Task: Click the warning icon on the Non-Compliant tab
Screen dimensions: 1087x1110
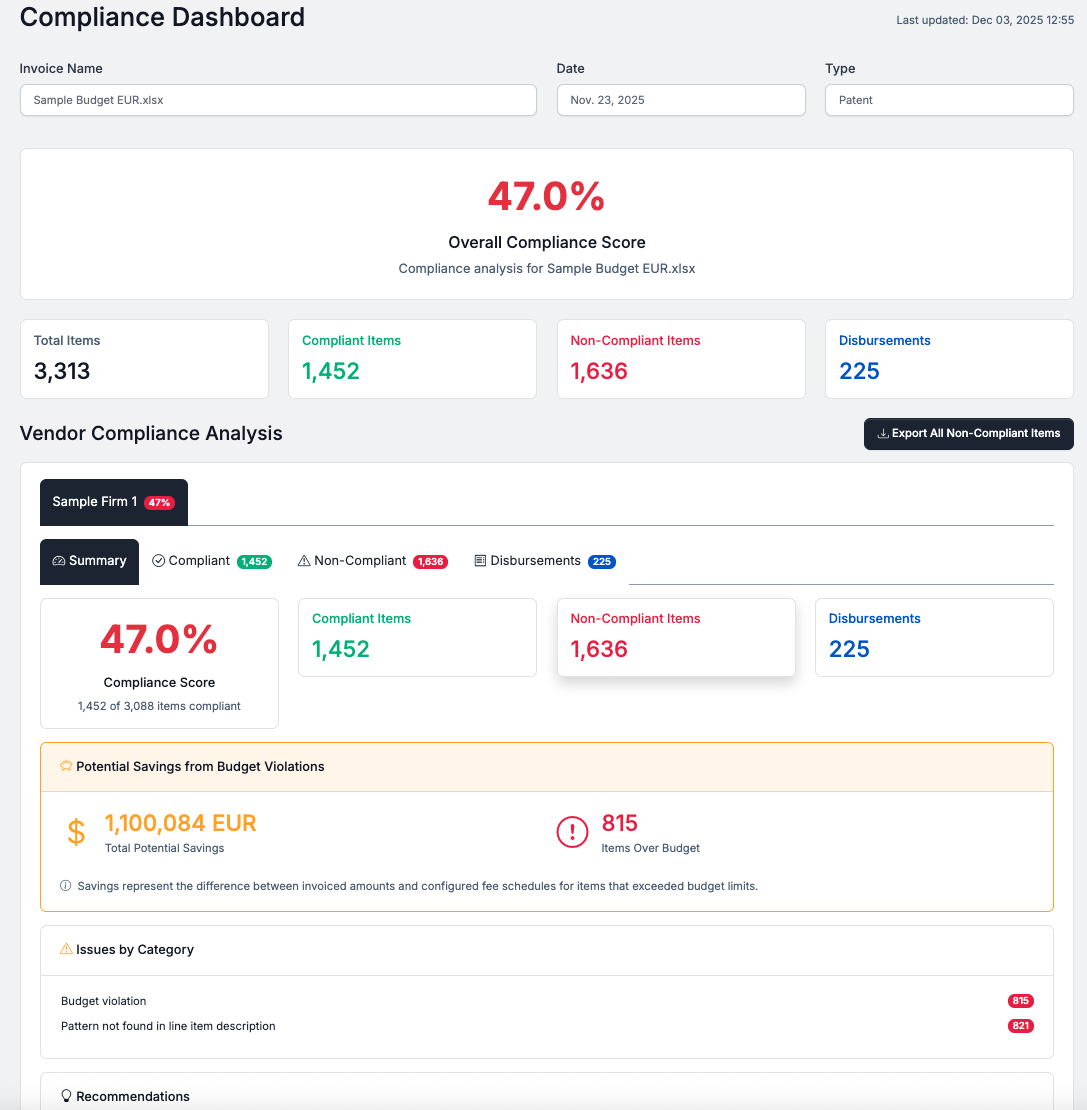Action: [x=303, y=561]
